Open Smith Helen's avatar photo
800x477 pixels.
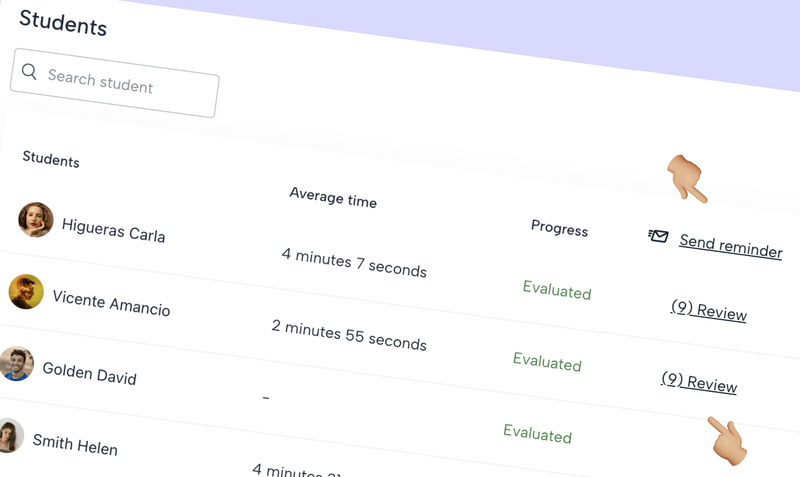click(9, 435)
